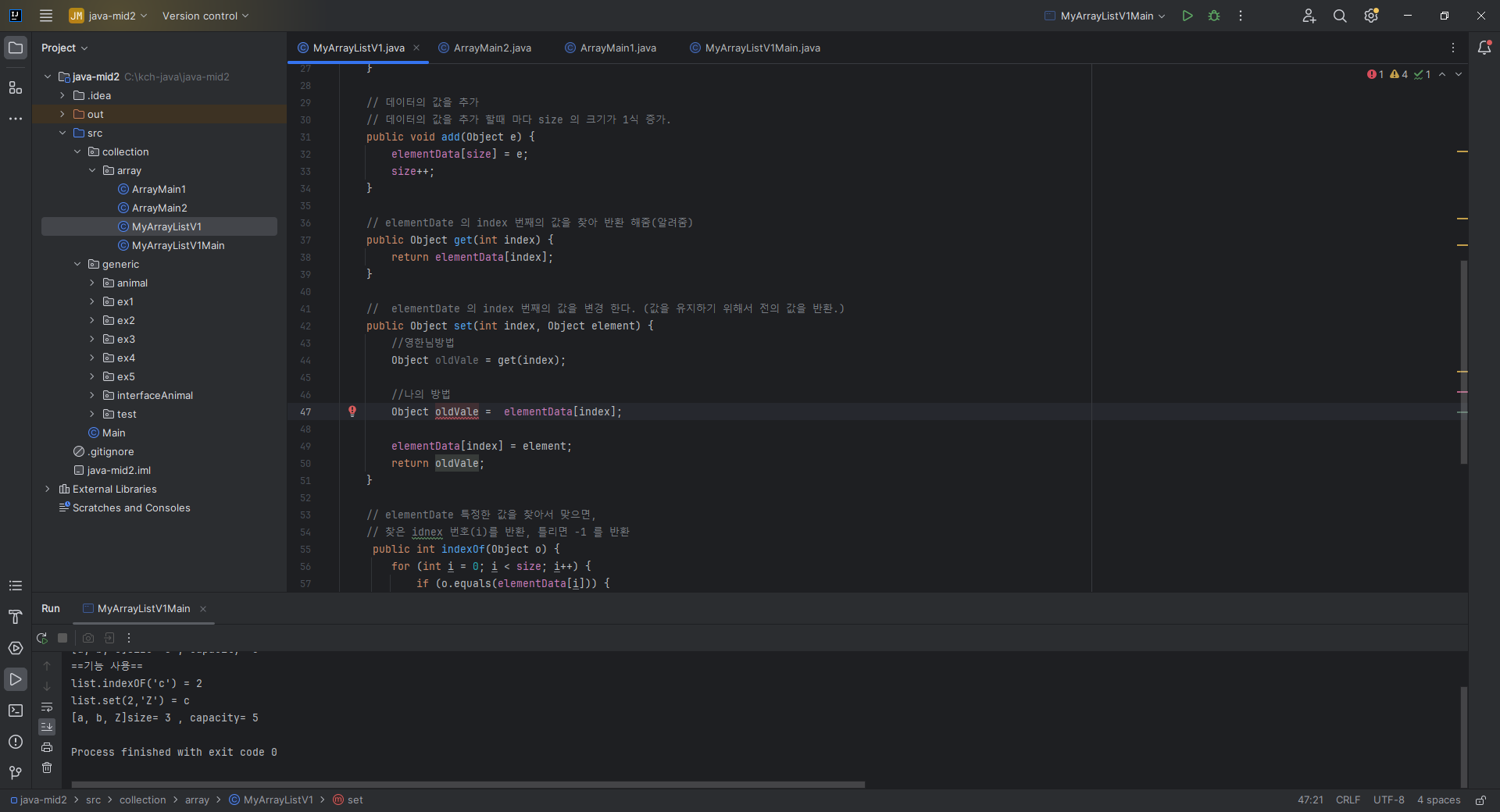Collapse the src folder
Viewport: 1500px width, 812px height.
pos(62,133)
